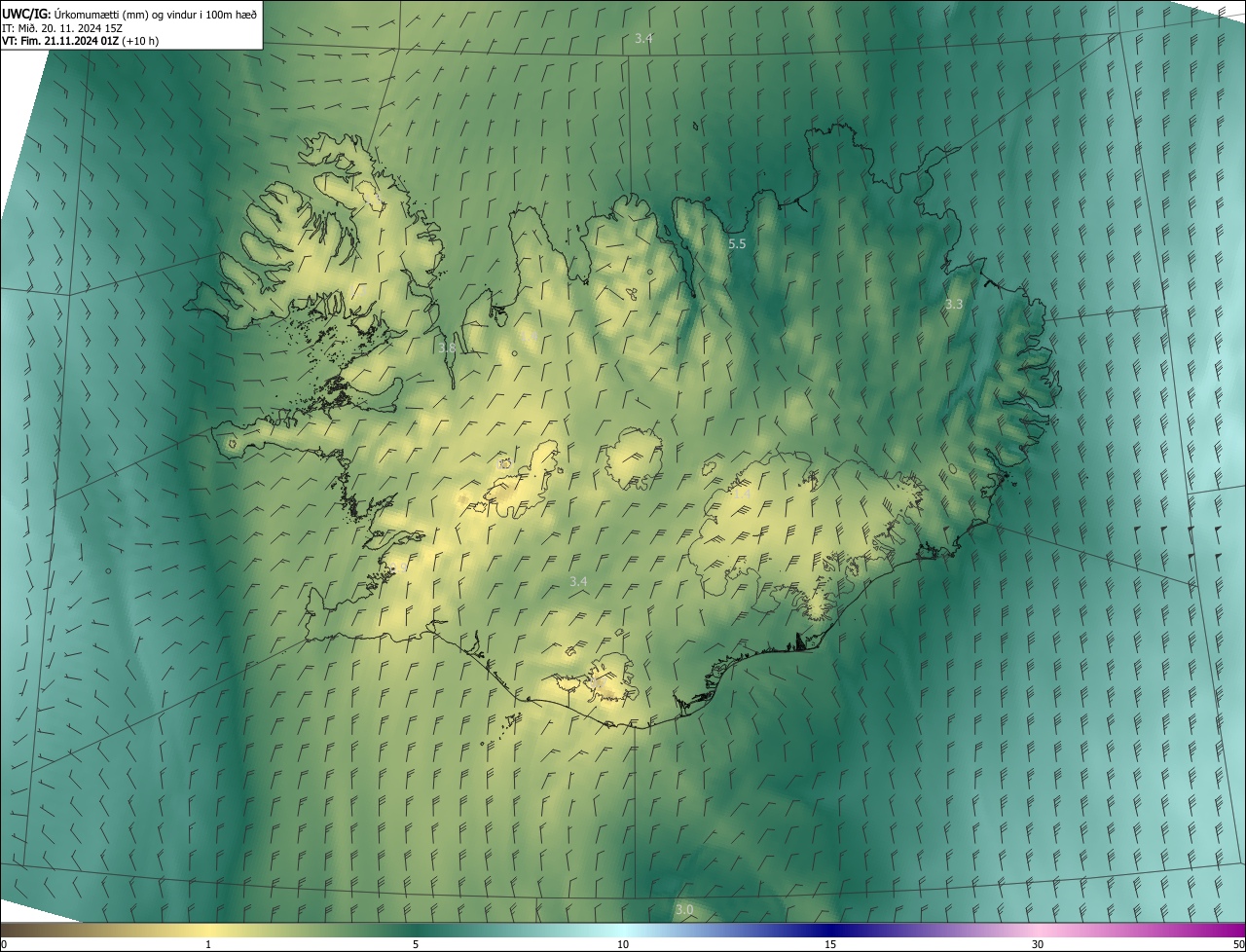Click the "50" tick on the colour scale
Viewport: 1246px width, 952px height.
point(1238,944)
